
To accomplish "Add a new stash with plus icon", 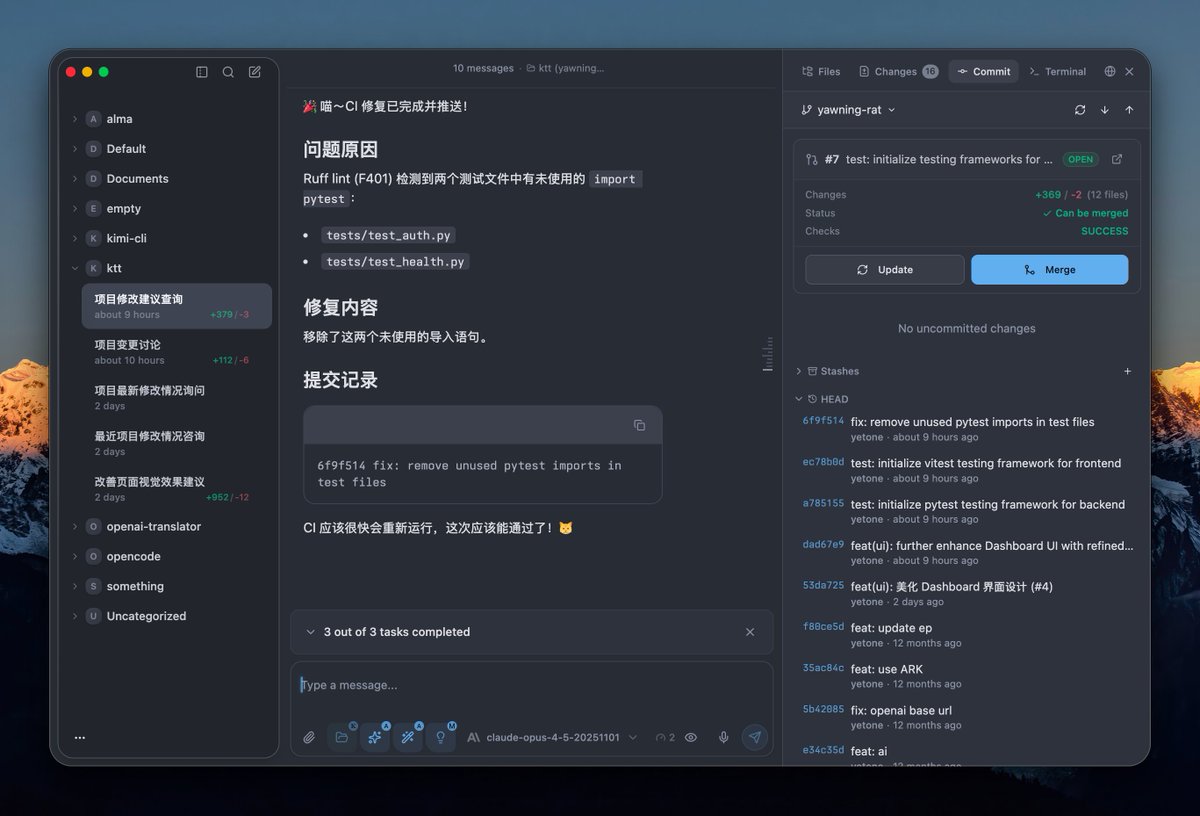I will [x=1128, y=371].
